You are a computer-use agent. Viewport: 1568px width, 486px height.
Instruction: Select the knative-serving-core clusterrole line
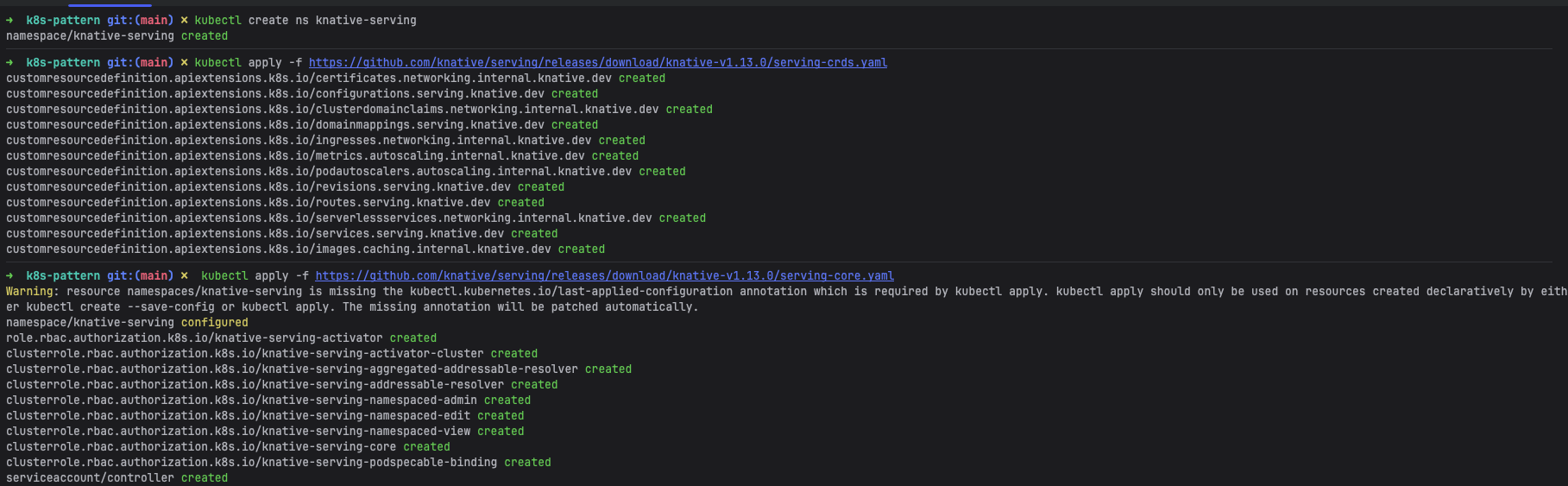tap(228, 446)
